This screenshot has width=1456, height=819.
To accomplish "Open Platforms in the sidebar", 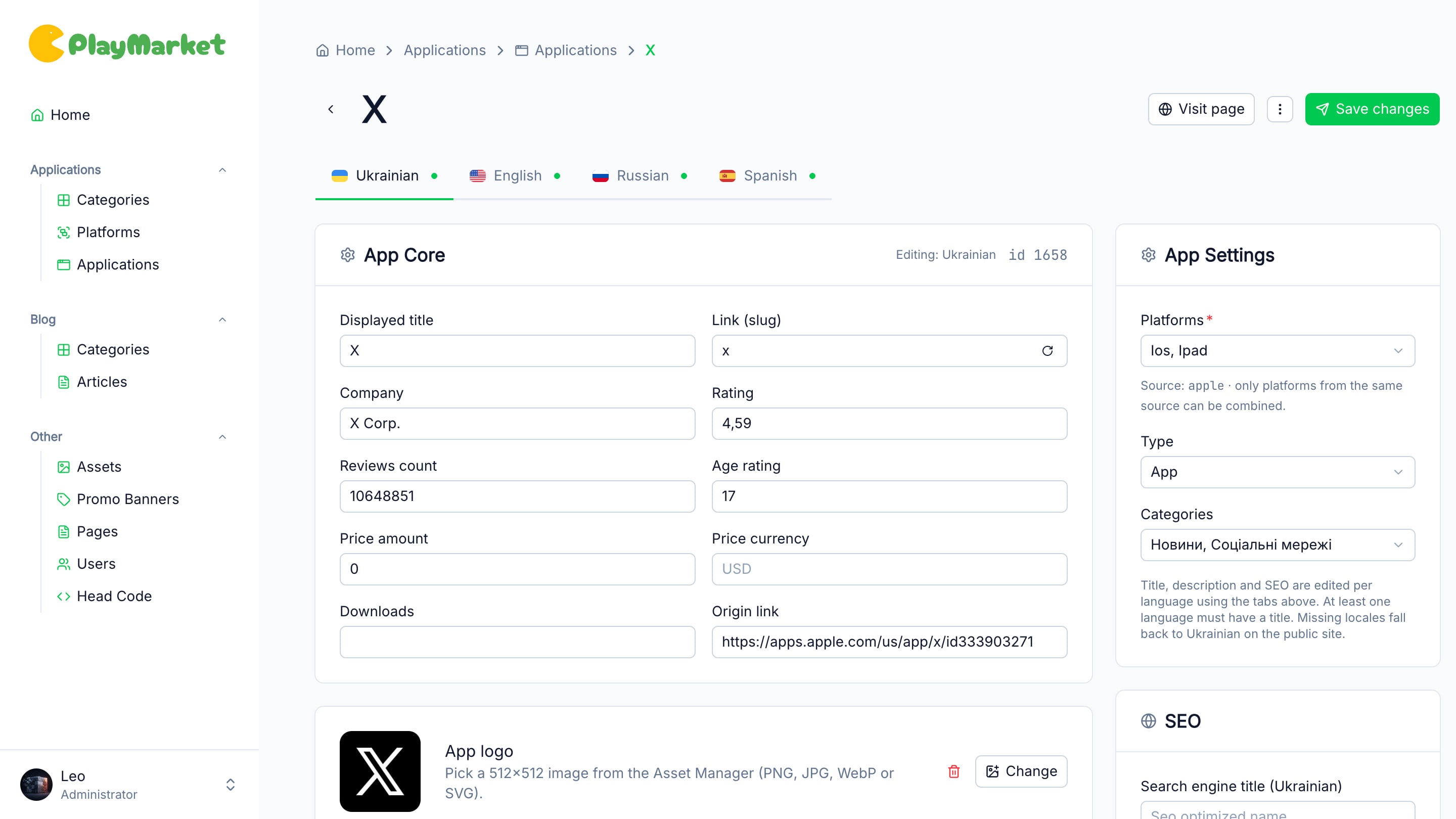I will (x=99, y=232).
